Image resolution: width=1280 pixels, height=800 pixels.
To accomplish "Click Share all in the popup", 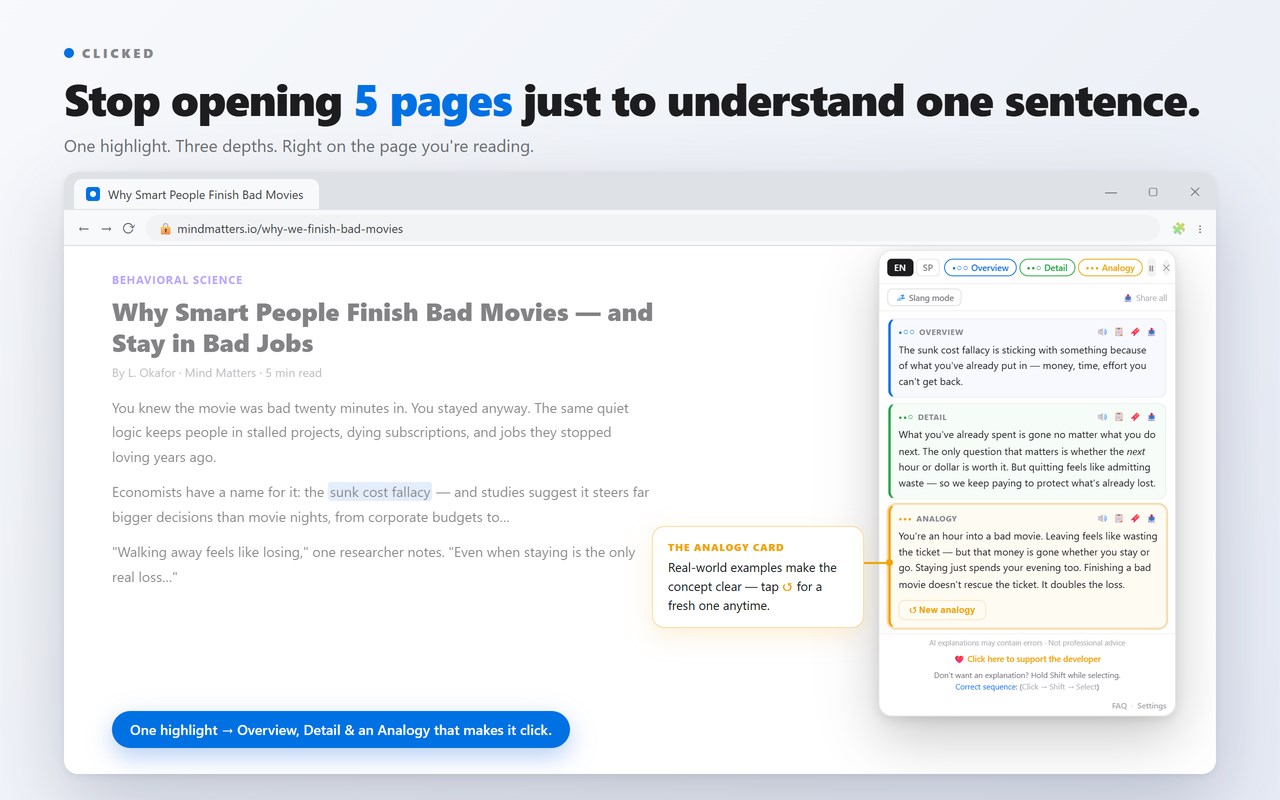I will pyautogui.click(x=1145, y=298).
